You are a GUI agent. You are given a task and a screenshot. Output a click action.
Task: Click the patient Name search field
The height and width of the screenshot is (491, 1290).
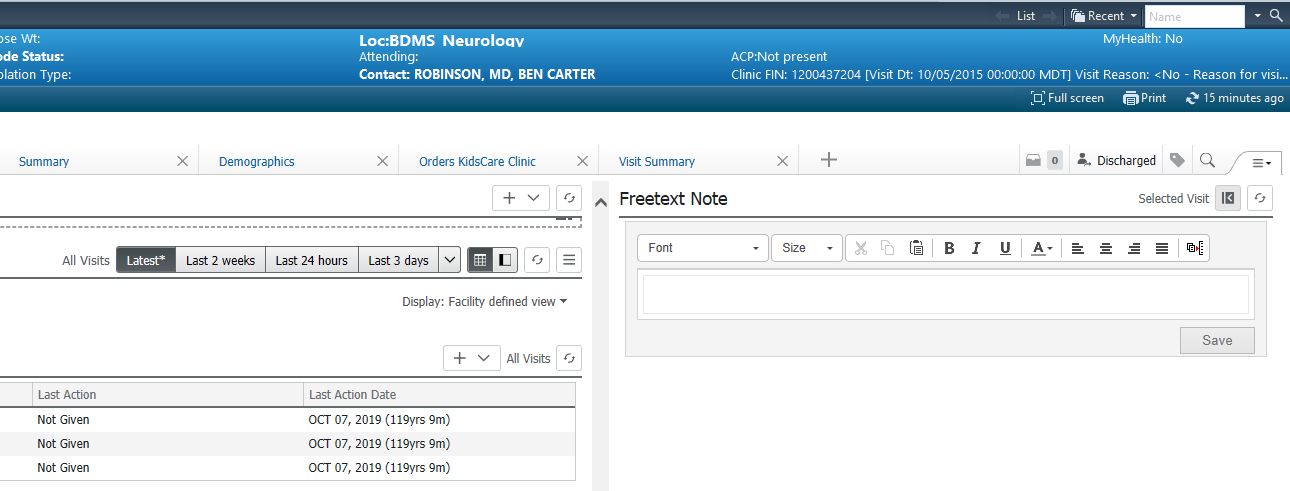[x=1193, y=16]
